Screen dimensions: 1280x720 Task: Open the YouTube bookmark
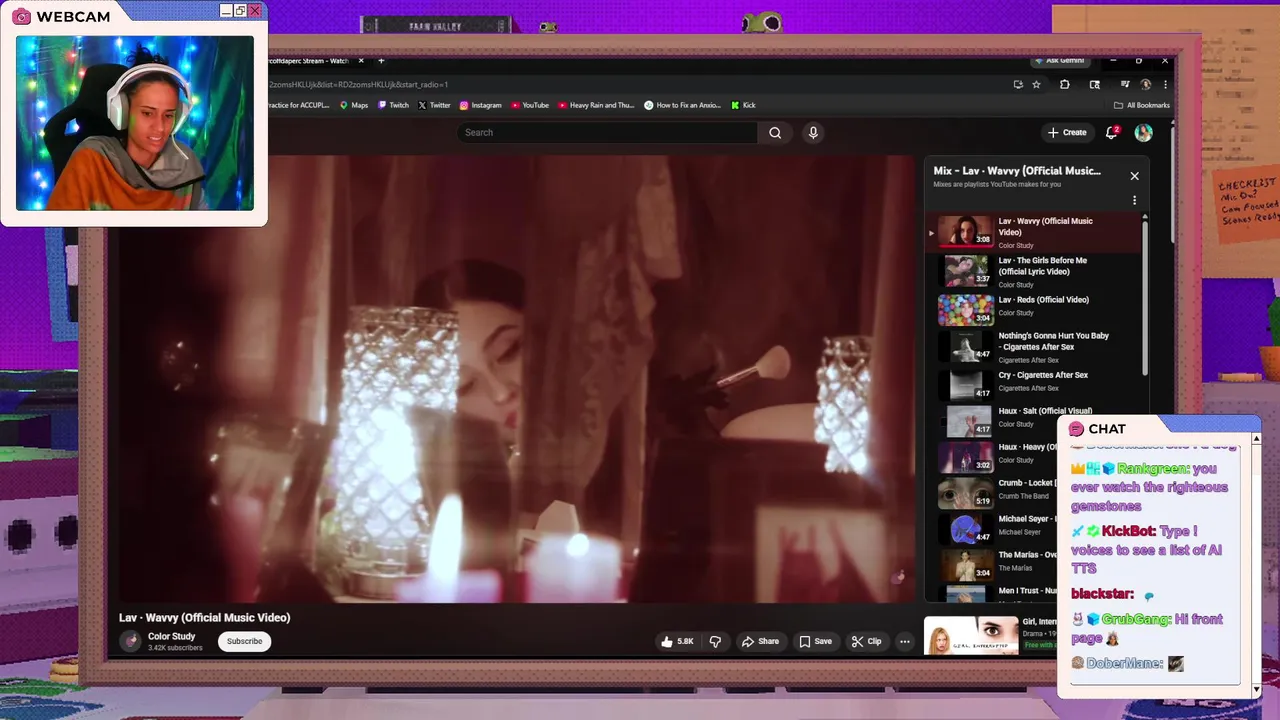[x=530, y=105]
